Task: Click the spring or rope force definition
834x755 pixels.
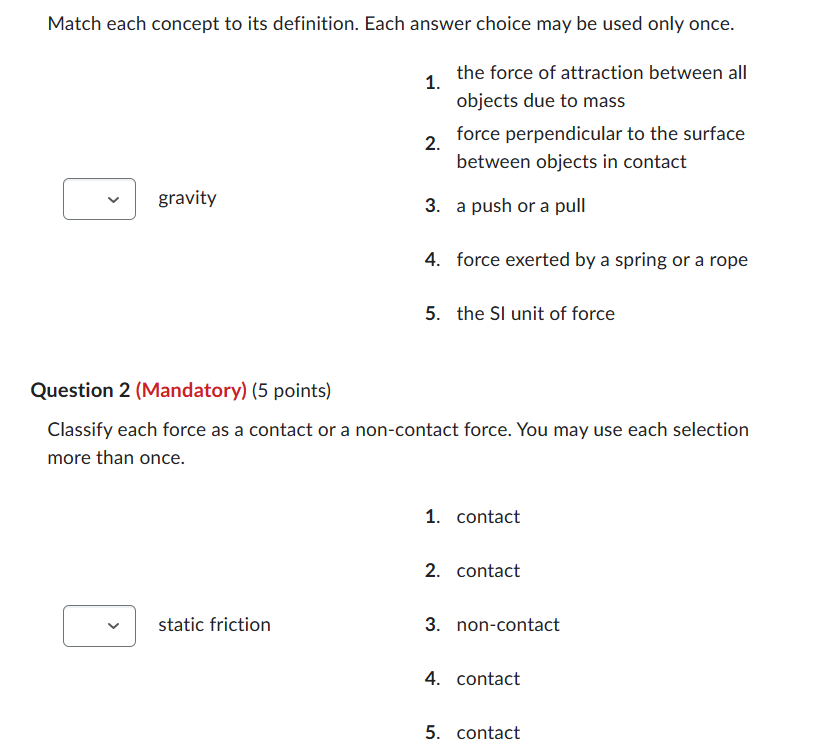Action: 601,259
